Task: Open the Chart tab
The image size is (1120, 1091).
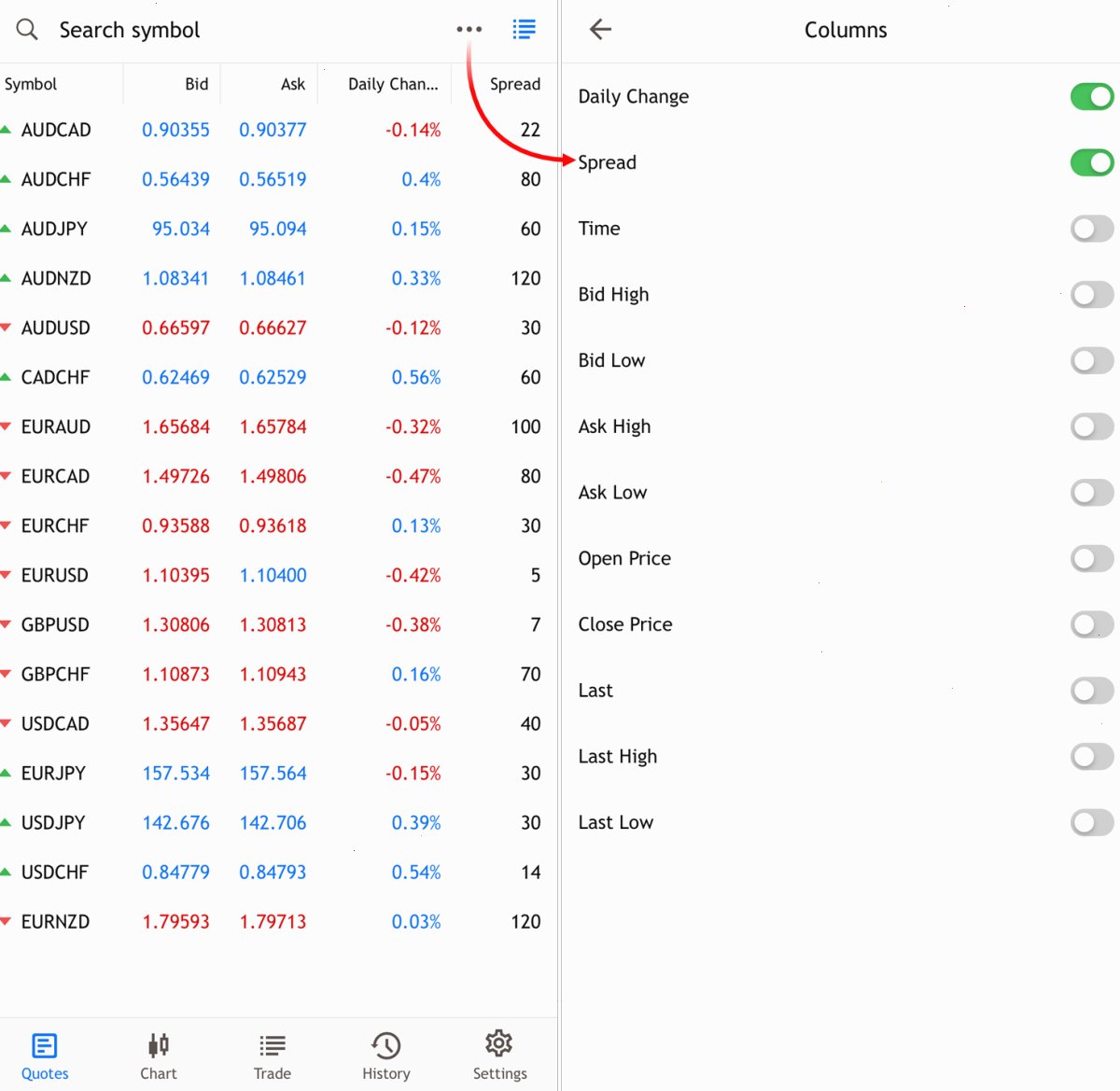Action: click(x=159, y=1056)
